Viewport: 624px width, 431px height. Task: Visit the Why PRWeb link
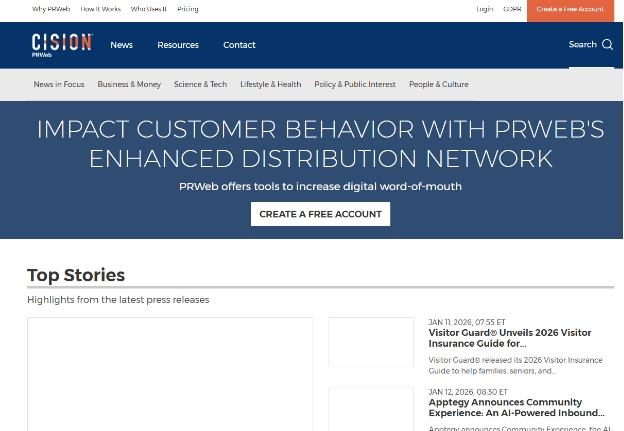(x=51, y=9)
